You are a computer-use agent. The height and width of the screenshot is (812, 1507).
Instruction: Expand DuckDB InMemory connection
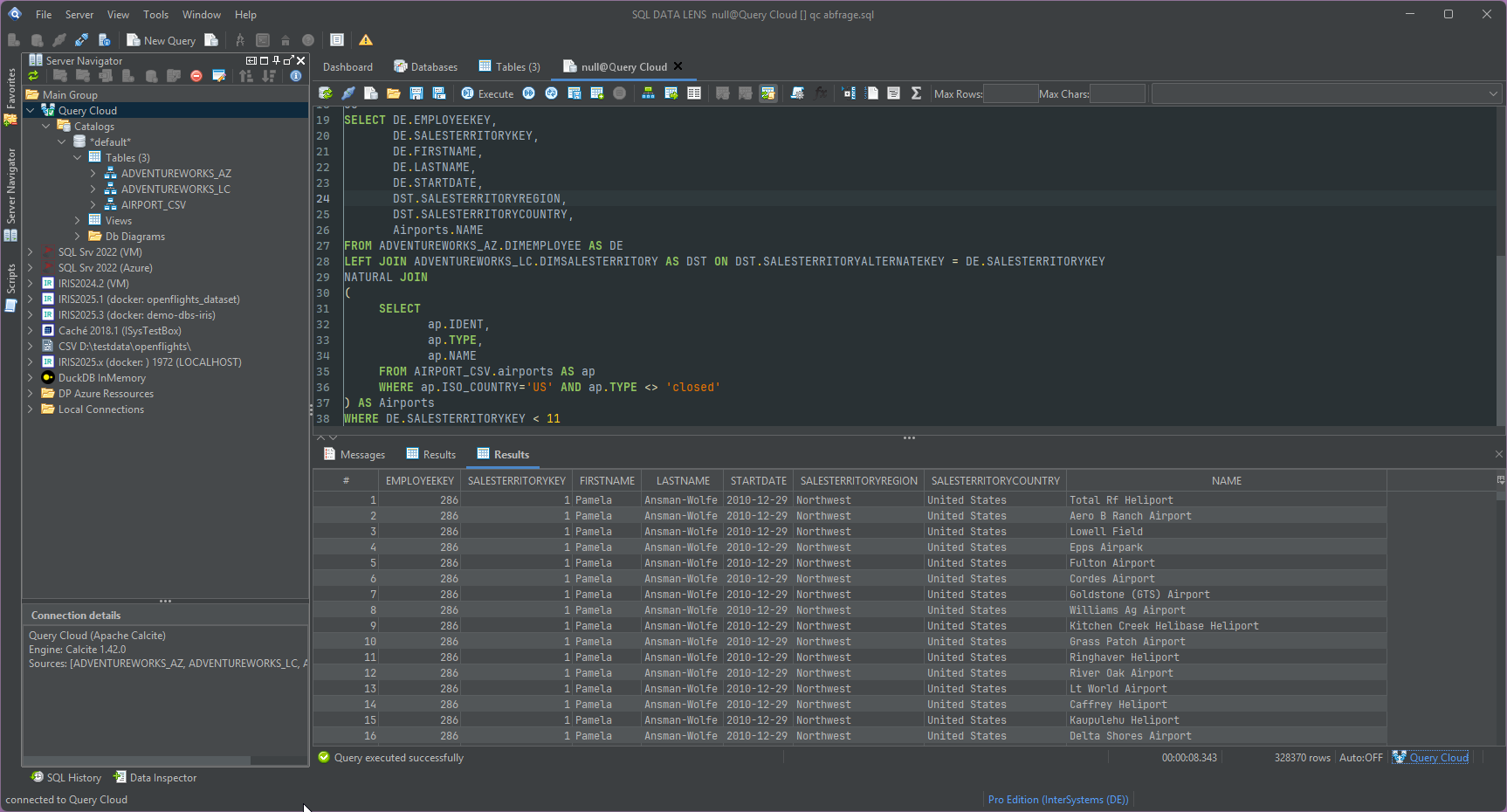(x=31, y=378)
